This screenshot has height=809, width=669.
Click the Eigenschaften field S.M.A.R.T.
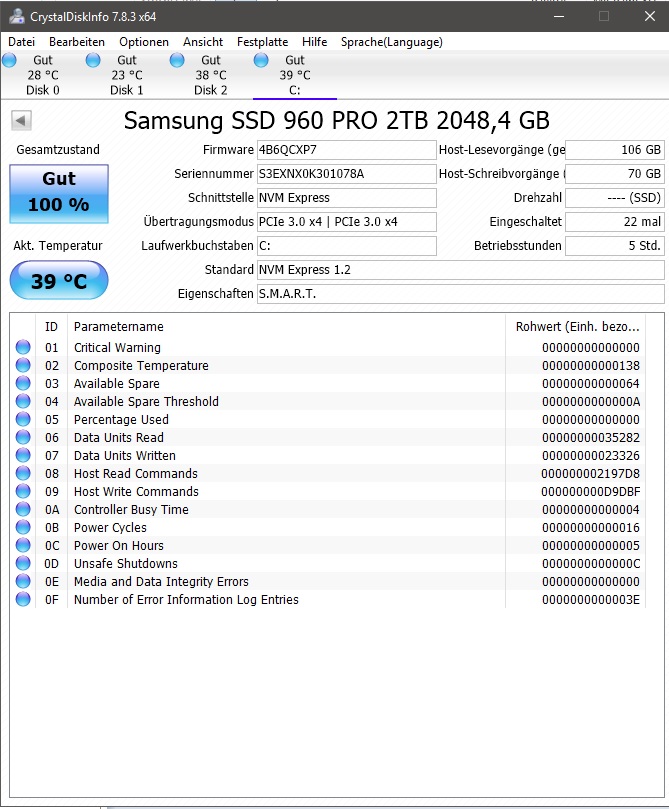point(461,294)
